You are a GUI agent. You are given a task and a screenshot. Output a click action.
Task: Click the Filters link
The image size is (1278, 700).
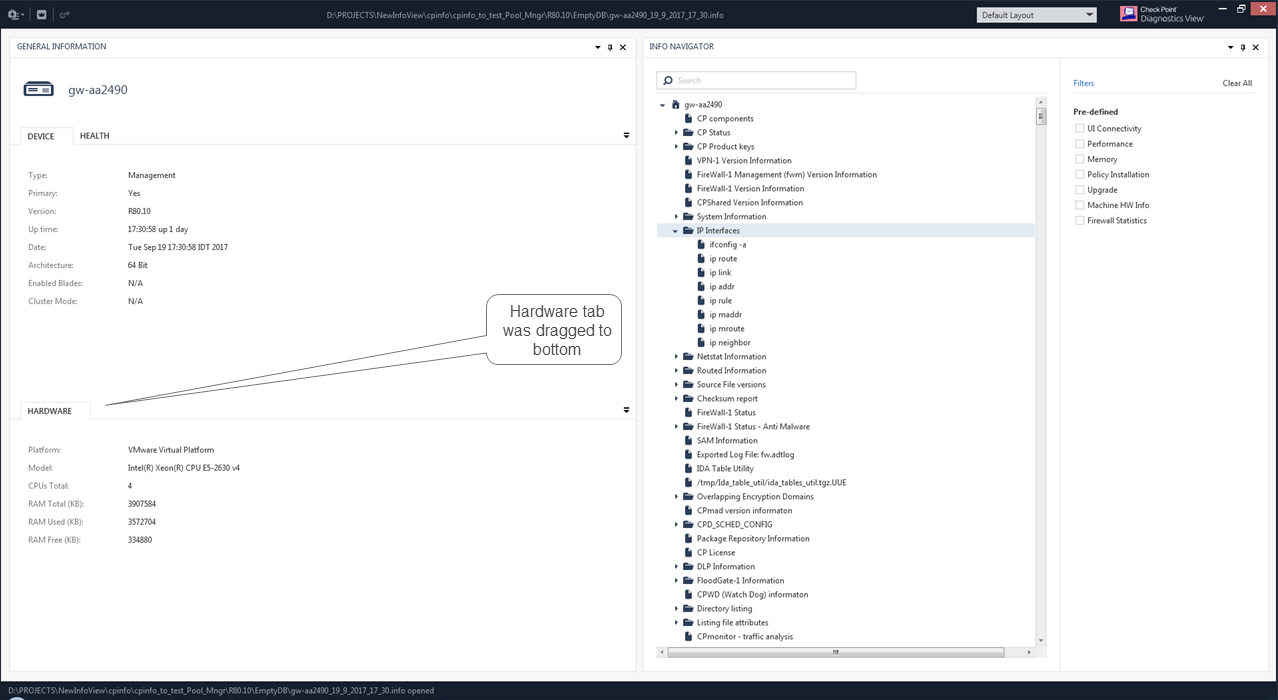1084,83
